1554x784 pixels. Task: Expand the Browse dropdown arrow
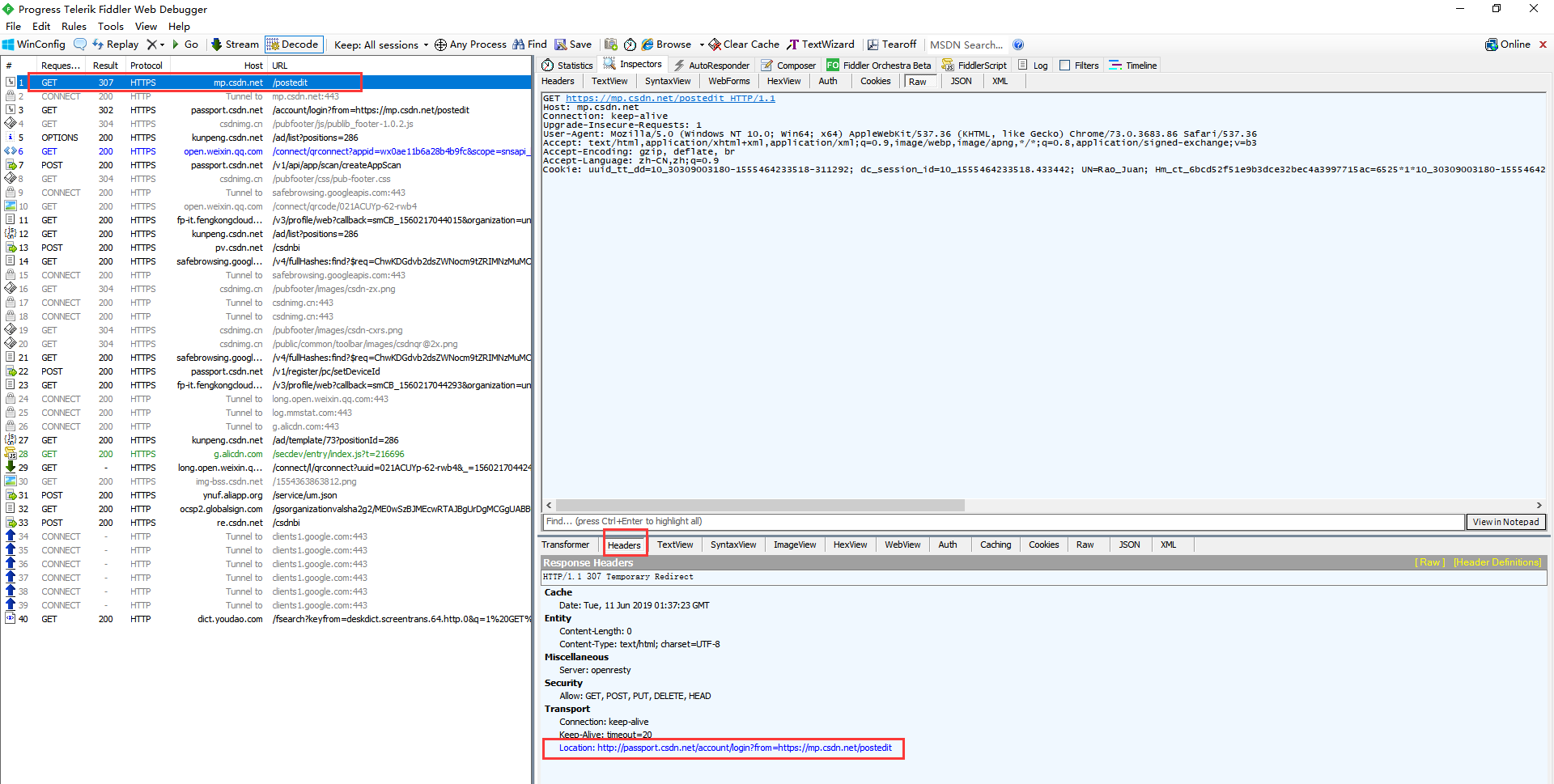coord(702,44)
